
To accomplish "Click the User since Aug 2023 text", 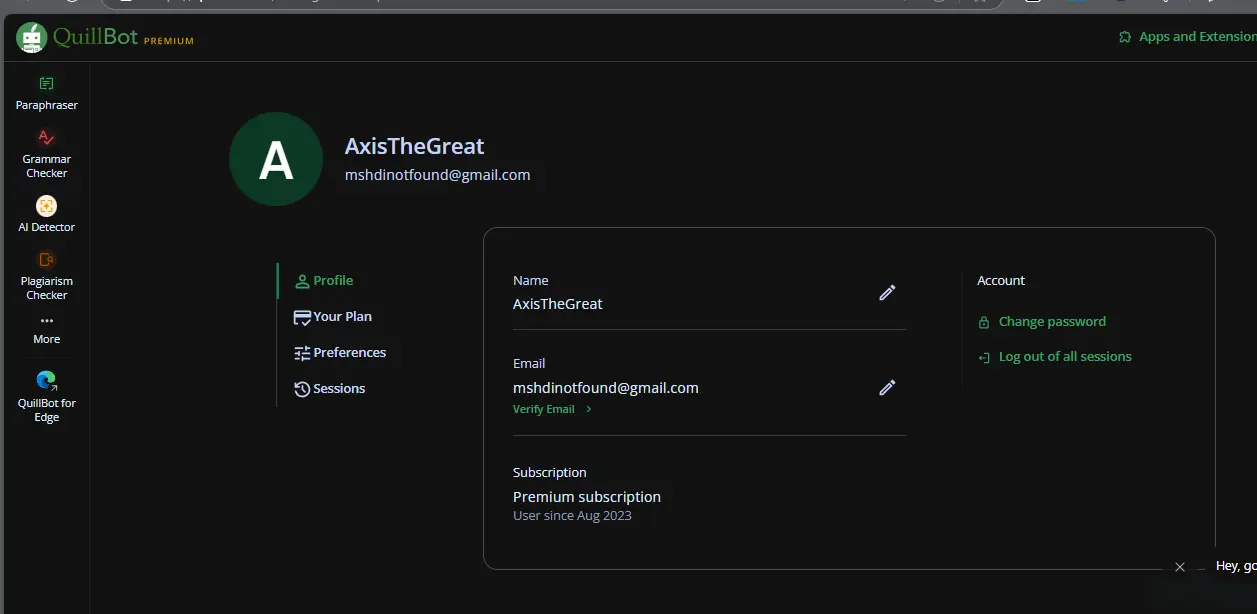I will tap(572, 516).
